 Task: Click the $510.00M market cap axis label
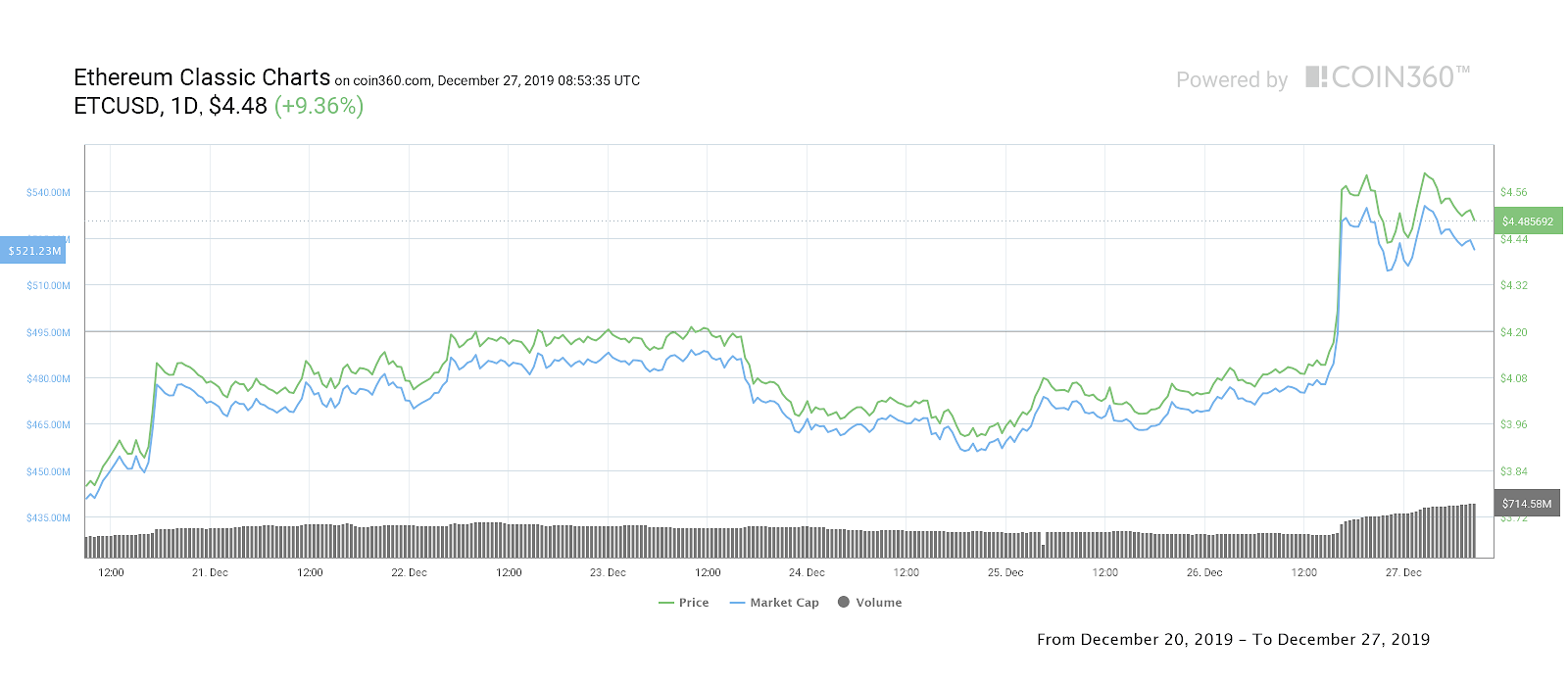48,285
